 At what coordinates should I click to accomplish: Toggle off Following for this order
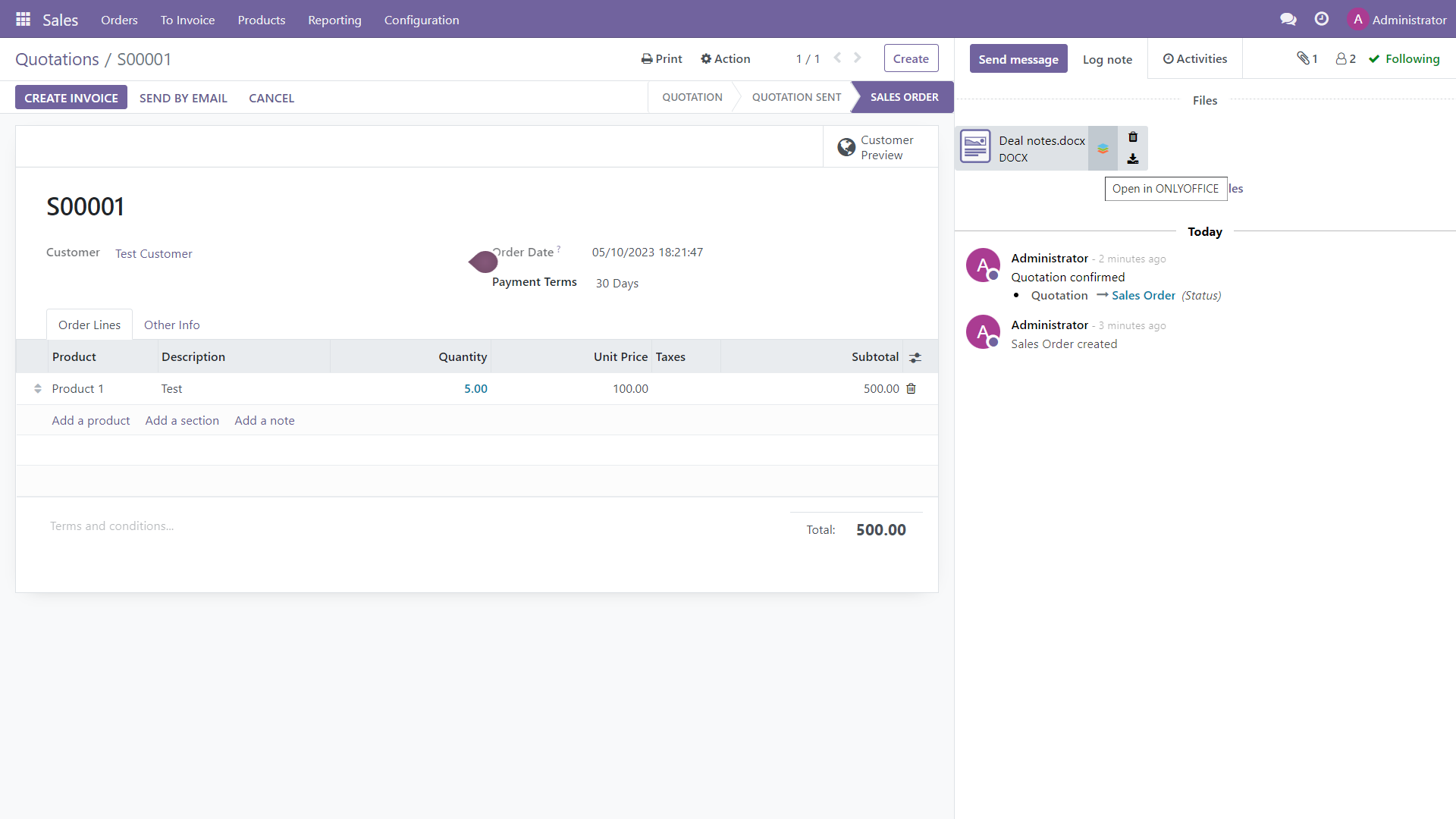pyautogui.click(x=1404, y=58)
